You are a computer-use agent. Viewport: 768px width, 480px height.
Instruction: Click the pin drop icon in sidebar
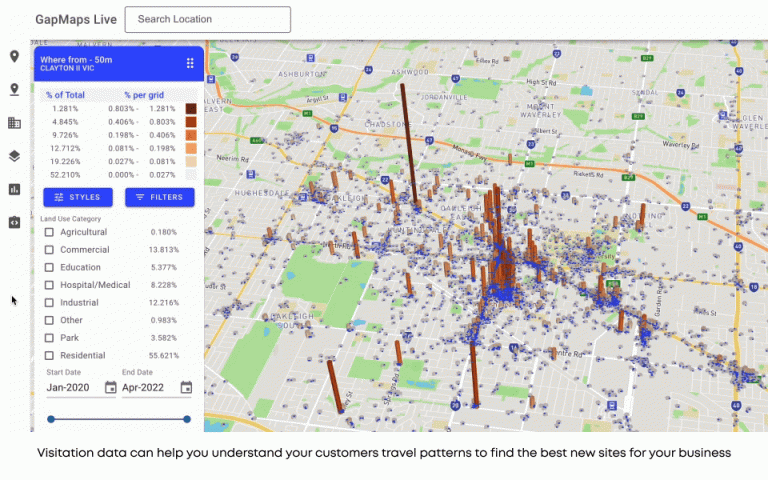[x=14, y=90]
